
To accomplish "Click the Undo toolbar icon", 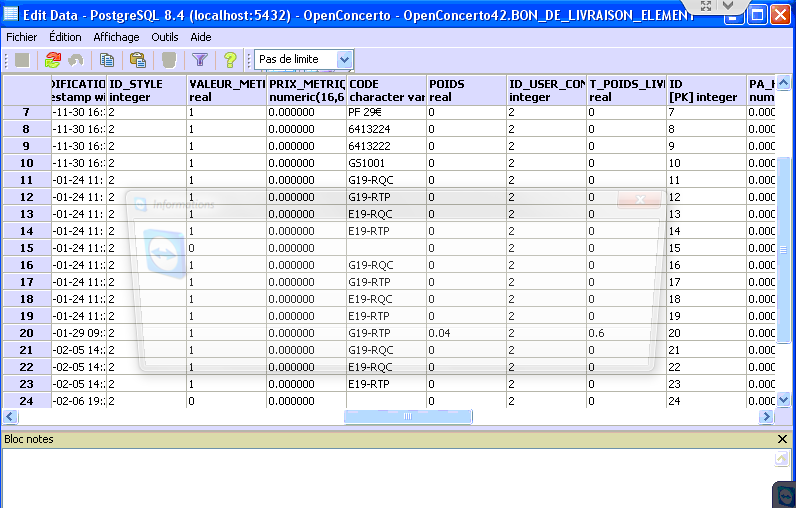I will point(76,60).
